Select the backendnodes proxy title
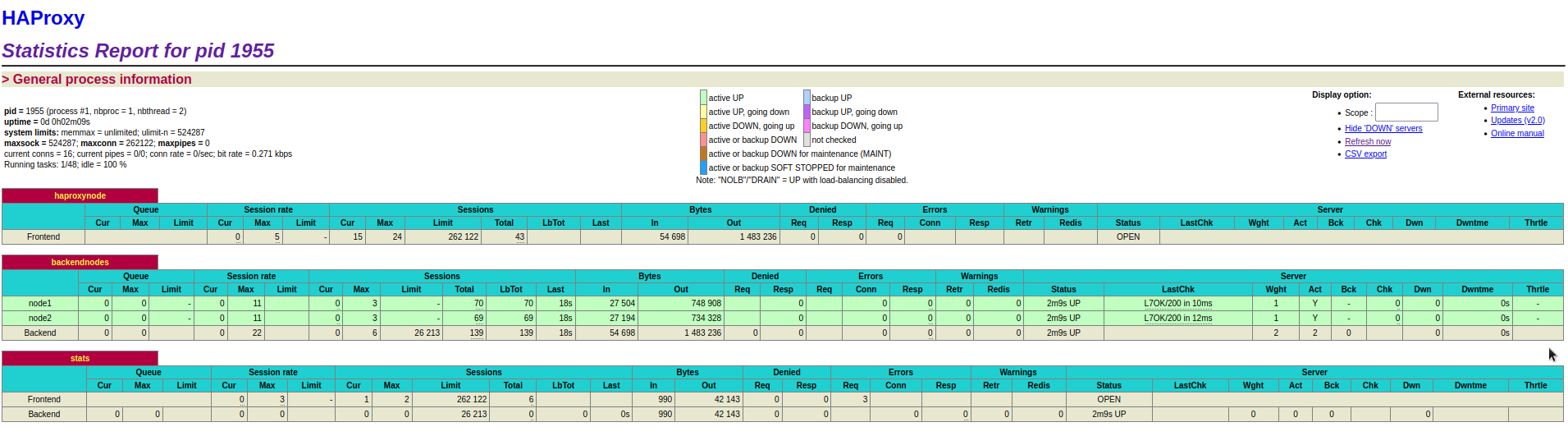Viewport: 1568px width, 436px height. tap(80, 262)
